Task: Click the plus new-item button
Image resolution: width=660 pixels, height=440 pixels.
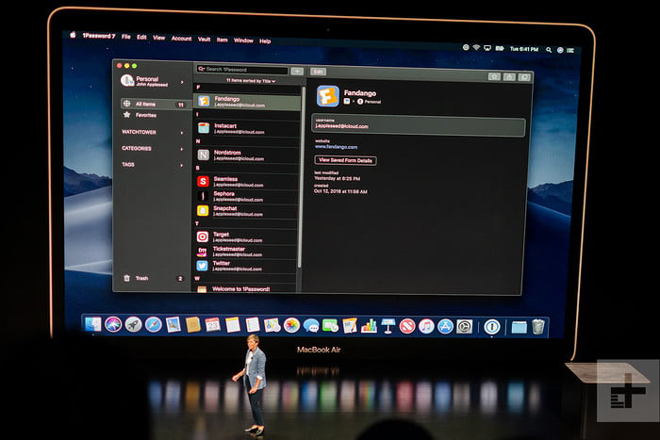Action: tap(297, 71)
